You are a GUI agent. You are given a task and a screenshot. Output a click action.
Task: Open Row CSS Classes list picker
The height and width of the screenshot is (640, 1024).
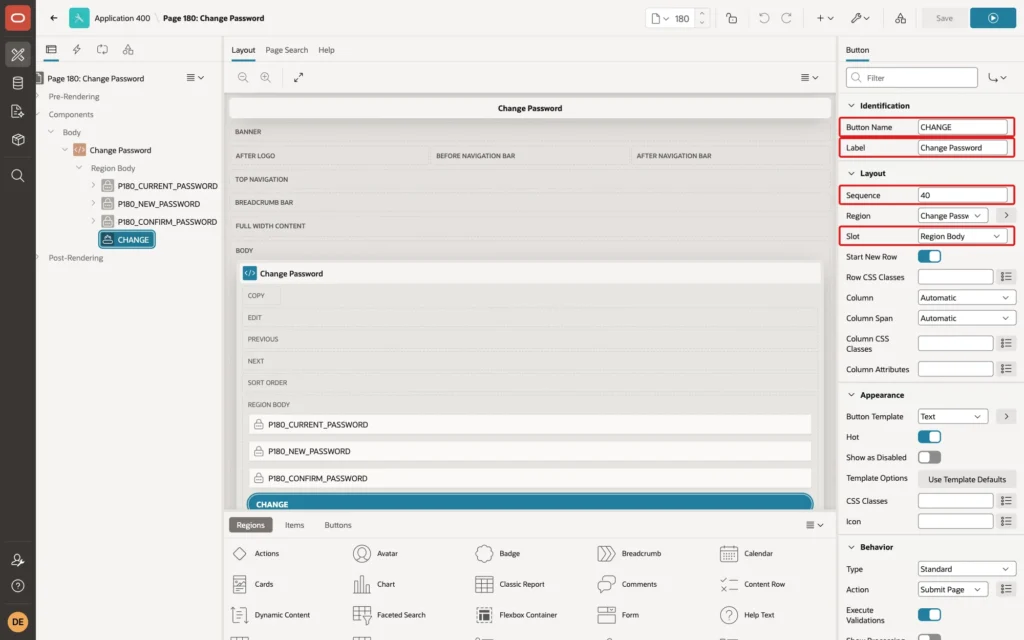pyautogui.click(x=1006, y=277)
